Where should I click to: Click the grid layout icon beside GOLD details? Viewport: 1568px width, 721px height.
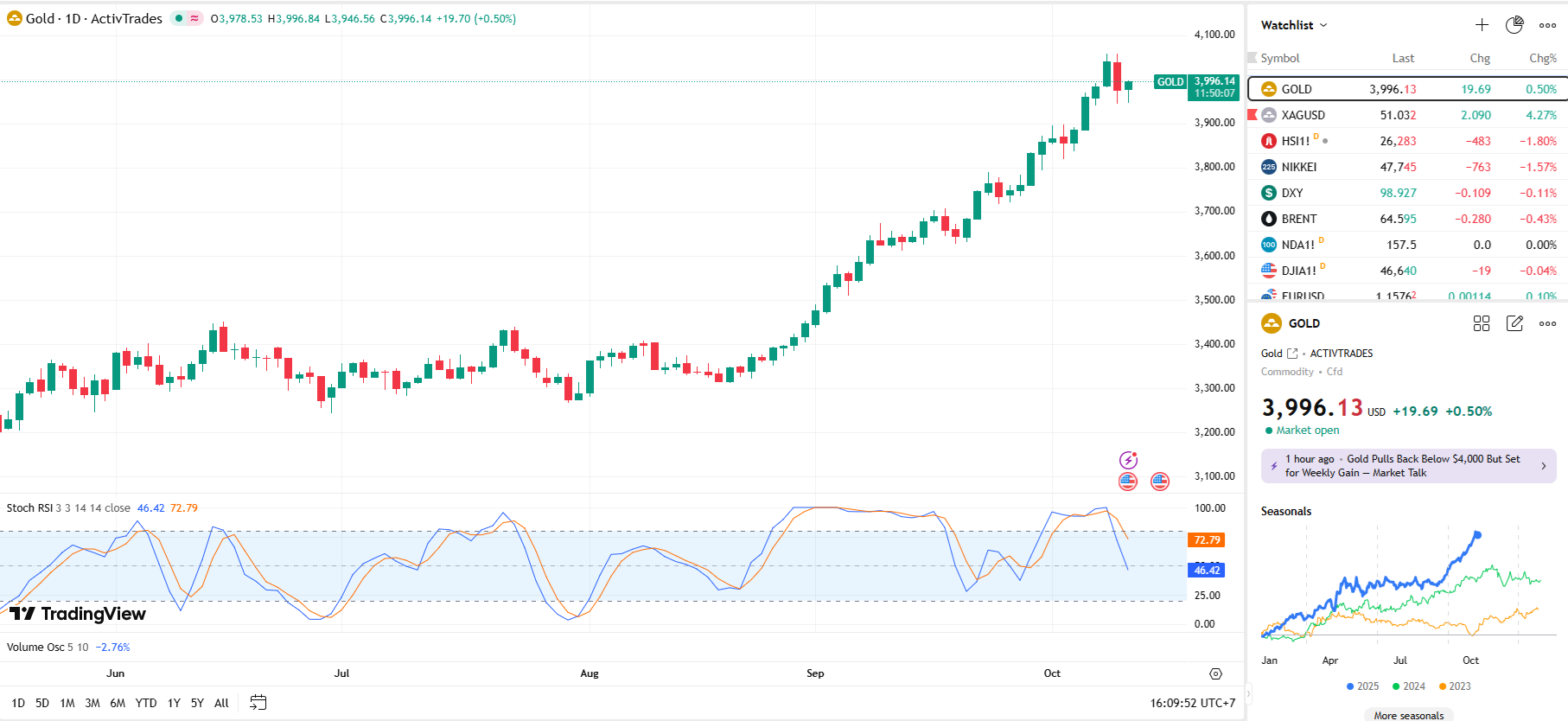pyautogui.click(x=1482, y=323)
